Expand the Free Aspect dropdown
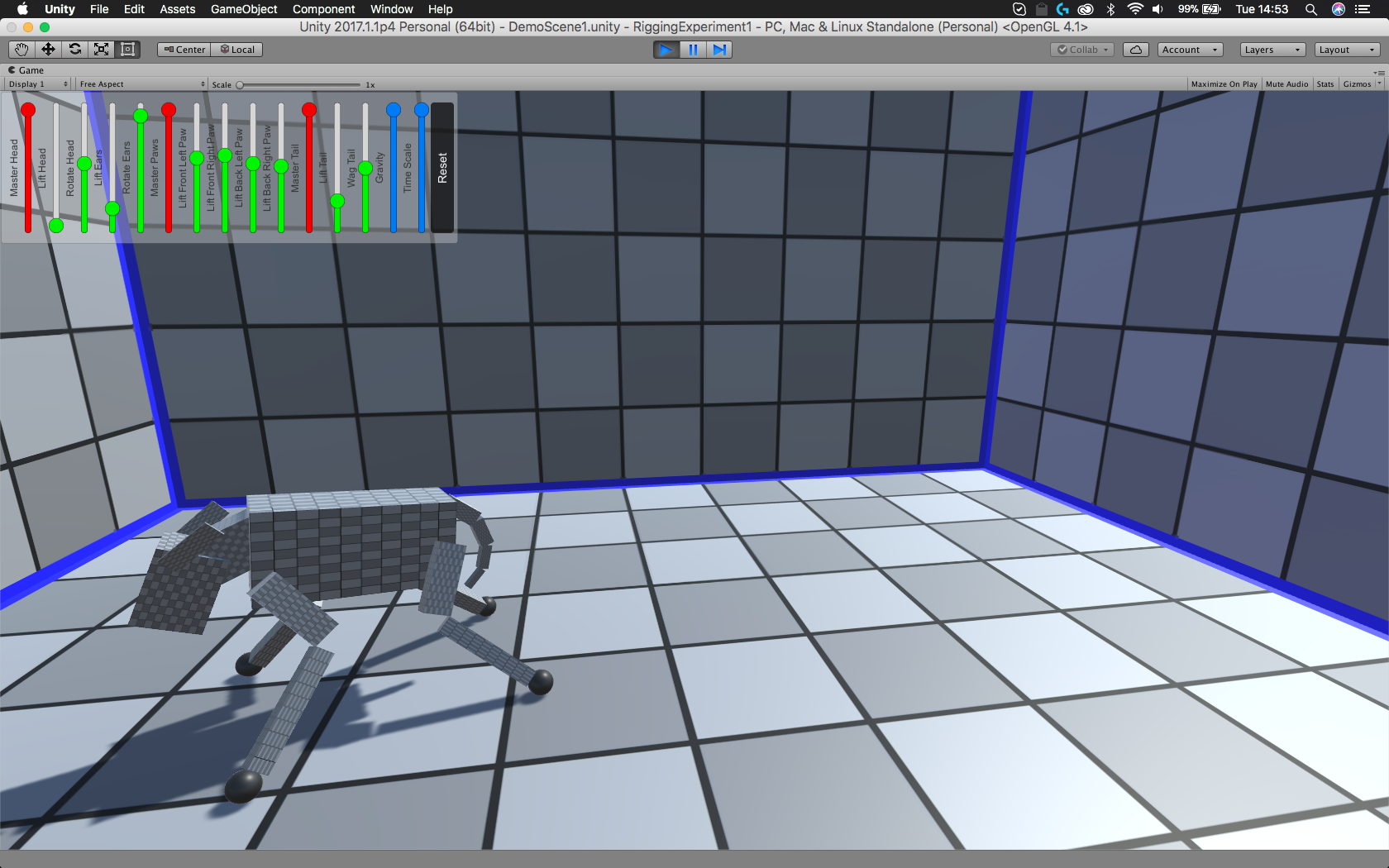This screenshot has height=868, width=1389. click(x=141, y=84)
